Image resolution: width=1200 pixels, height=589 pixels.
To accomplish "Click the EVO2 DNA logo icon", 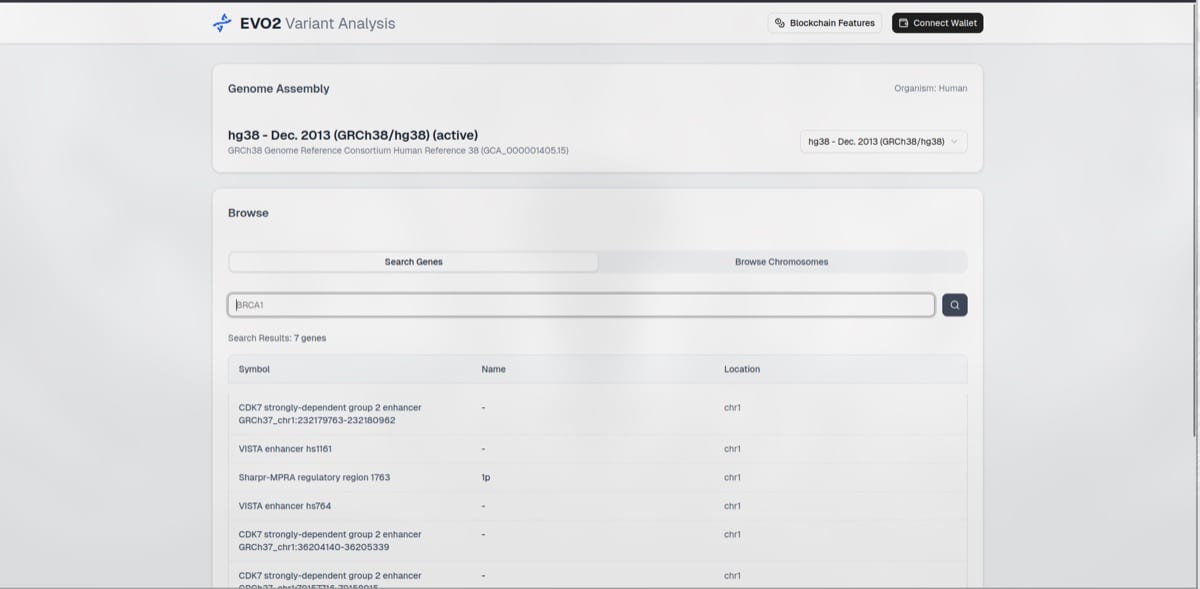I will [x=222, y=23].
